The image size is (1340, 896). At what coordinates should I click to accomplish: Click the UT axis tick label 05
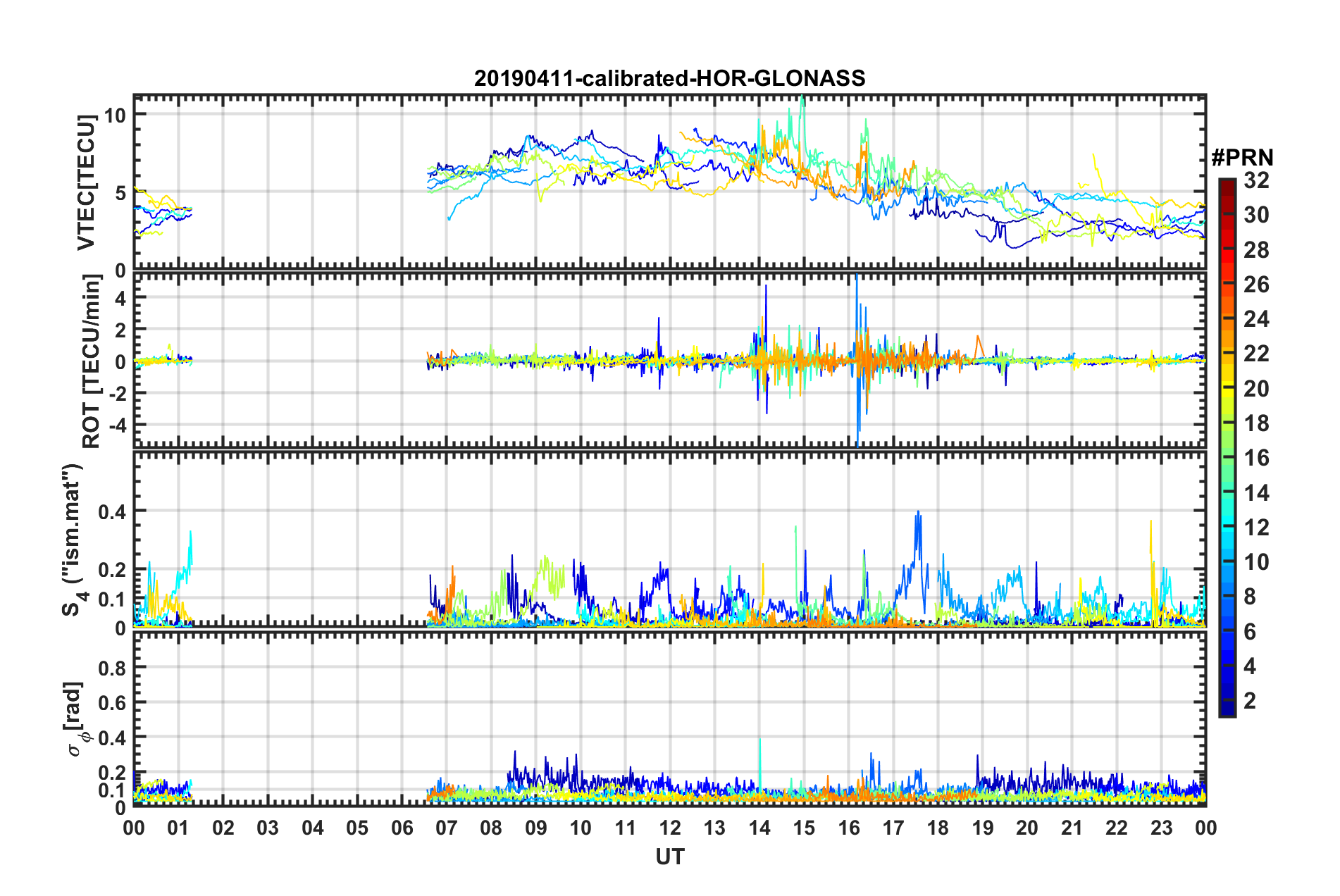pos(357,828)
